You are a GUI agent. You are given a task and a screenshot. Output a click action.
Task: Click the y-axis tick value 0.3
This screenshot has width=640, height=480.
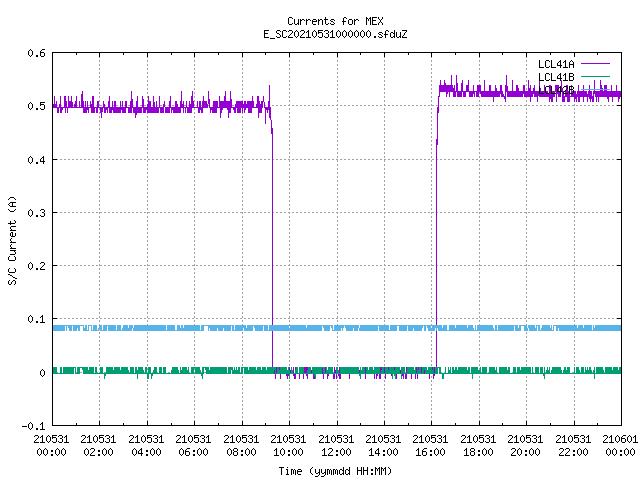(36, 213)
